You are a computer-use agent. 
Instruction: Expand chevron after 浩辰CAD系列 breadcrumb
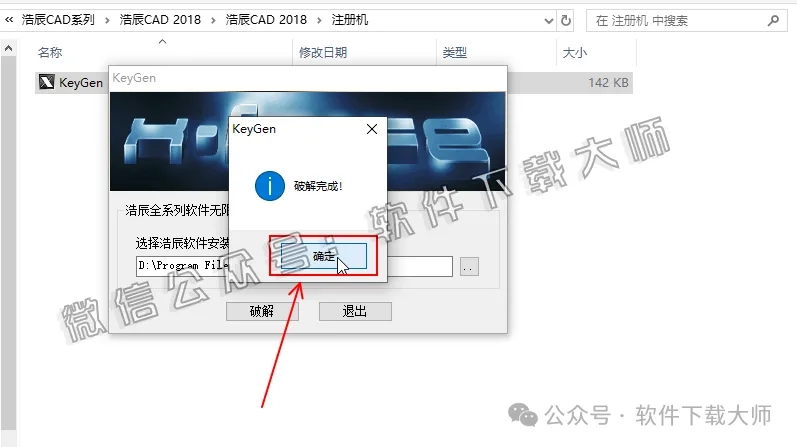pyautogui.click(x=107, y=20)
